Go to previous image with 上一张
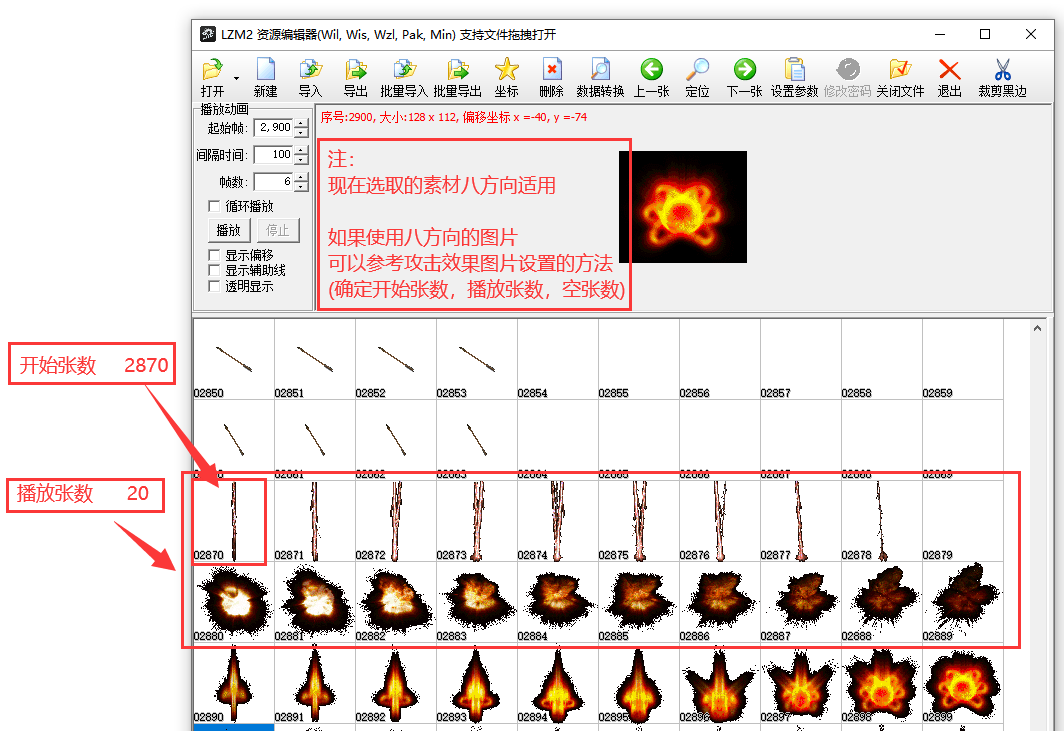This screenshot has width=1064, height=731. pyautogui.click(x=651, y=70)
